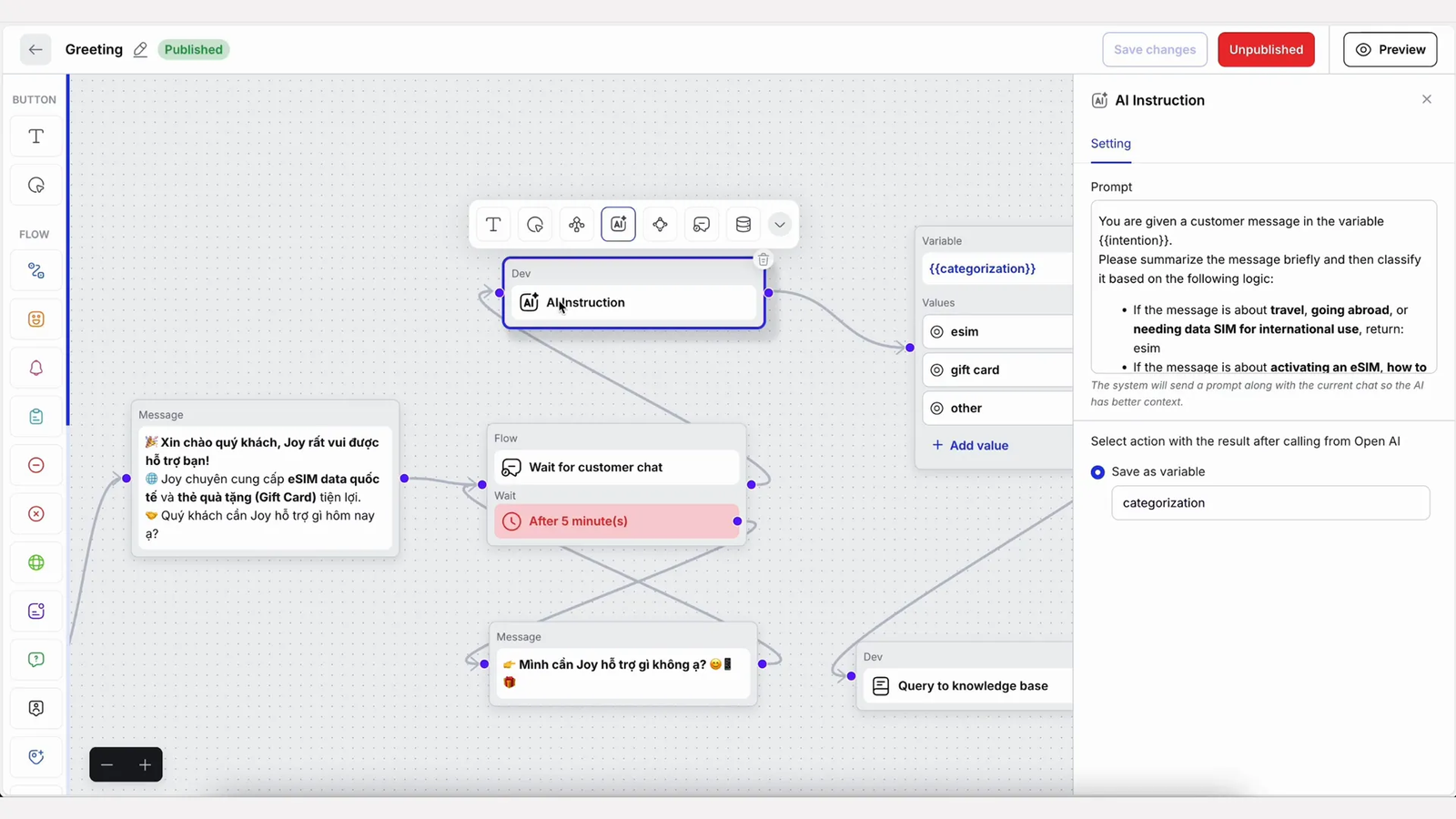Select the orange smiley face block in the left sidebar

(36, 319)
